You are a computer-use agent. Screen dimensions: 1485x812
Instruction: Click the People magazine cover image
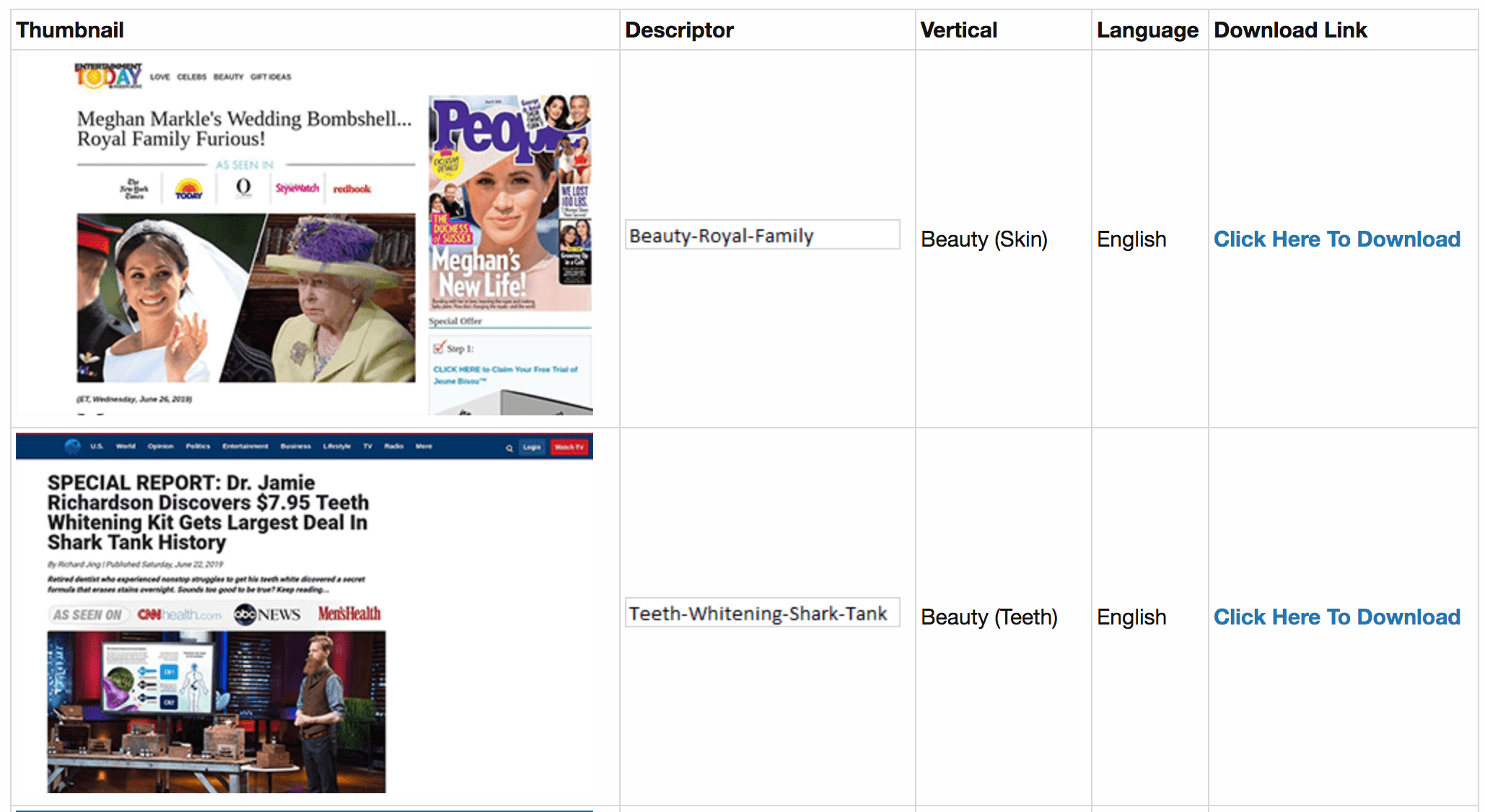510,203
